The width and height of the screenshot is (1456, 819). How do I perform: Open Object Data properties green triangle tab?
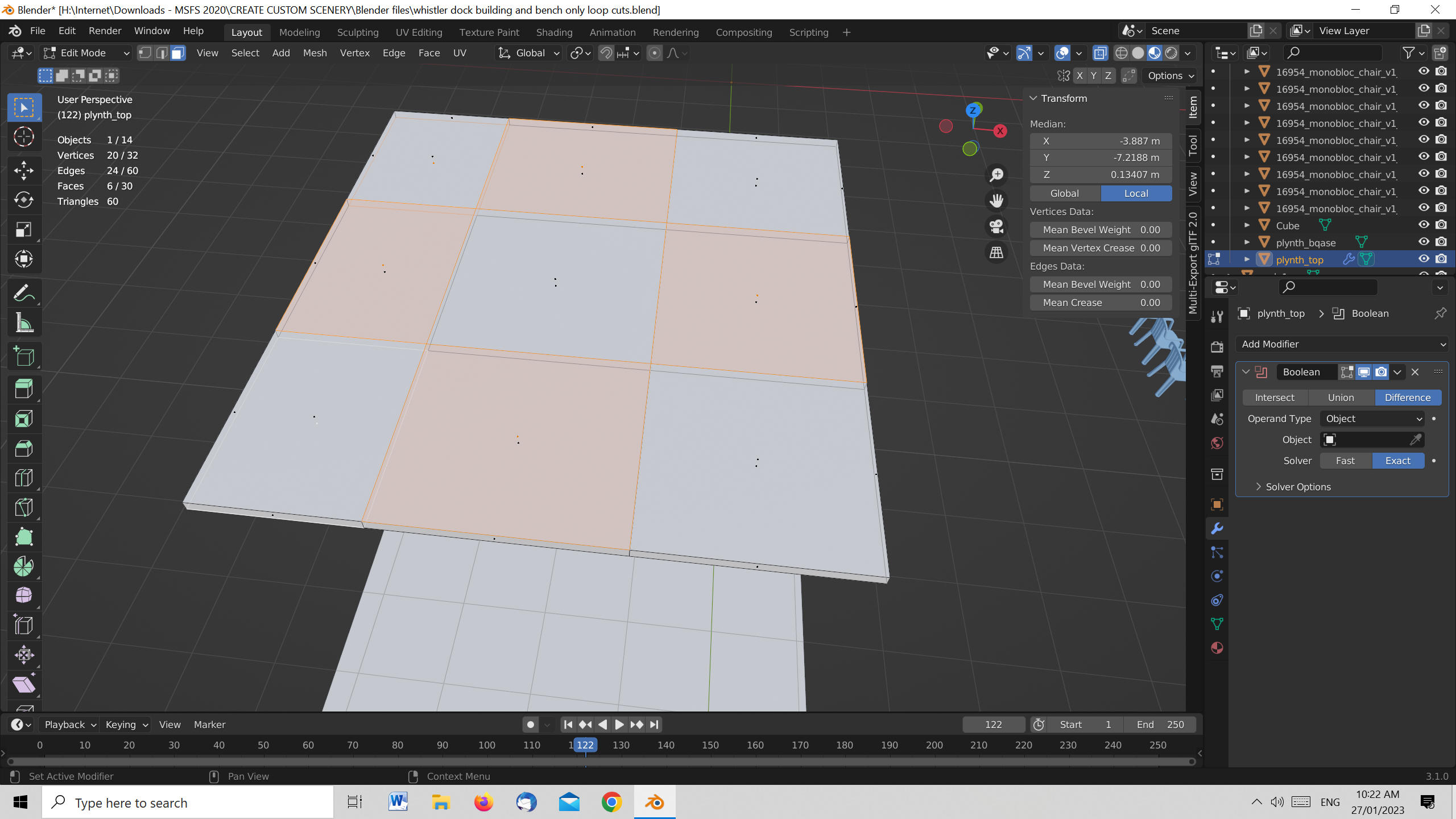[1217, 624]
